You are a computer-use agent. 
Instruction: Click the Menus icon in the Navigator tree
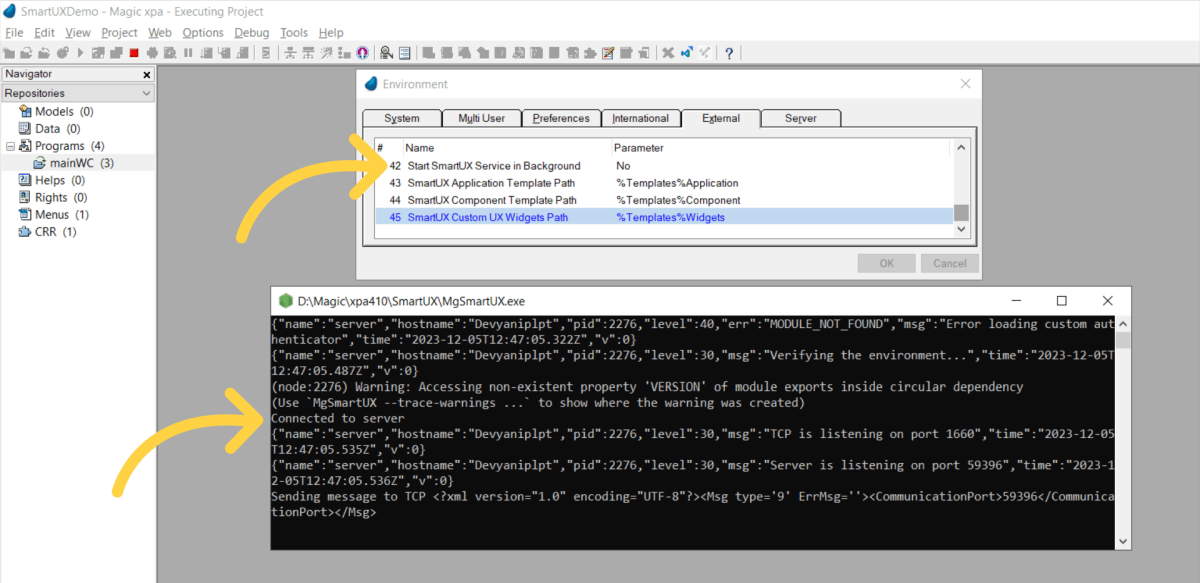[22, 214]
